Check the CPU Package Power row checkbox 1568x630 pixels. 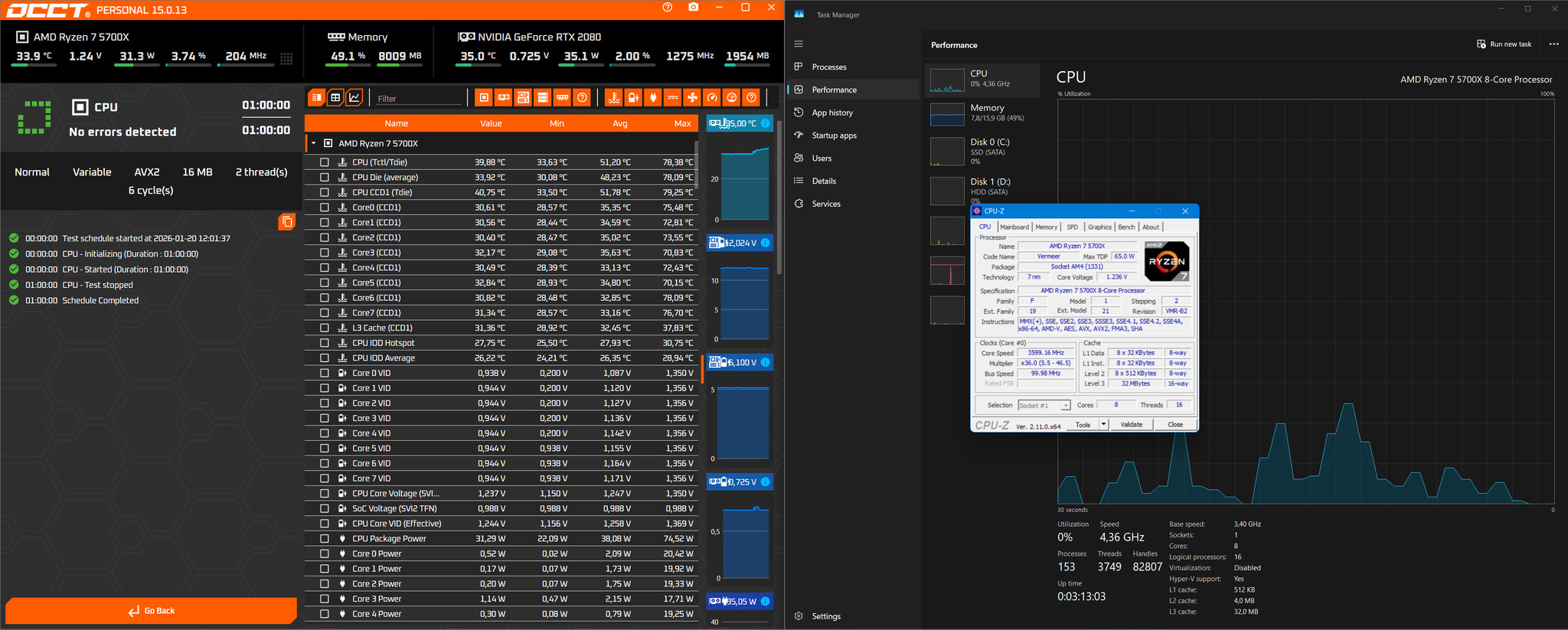click(x=325, y=539)
